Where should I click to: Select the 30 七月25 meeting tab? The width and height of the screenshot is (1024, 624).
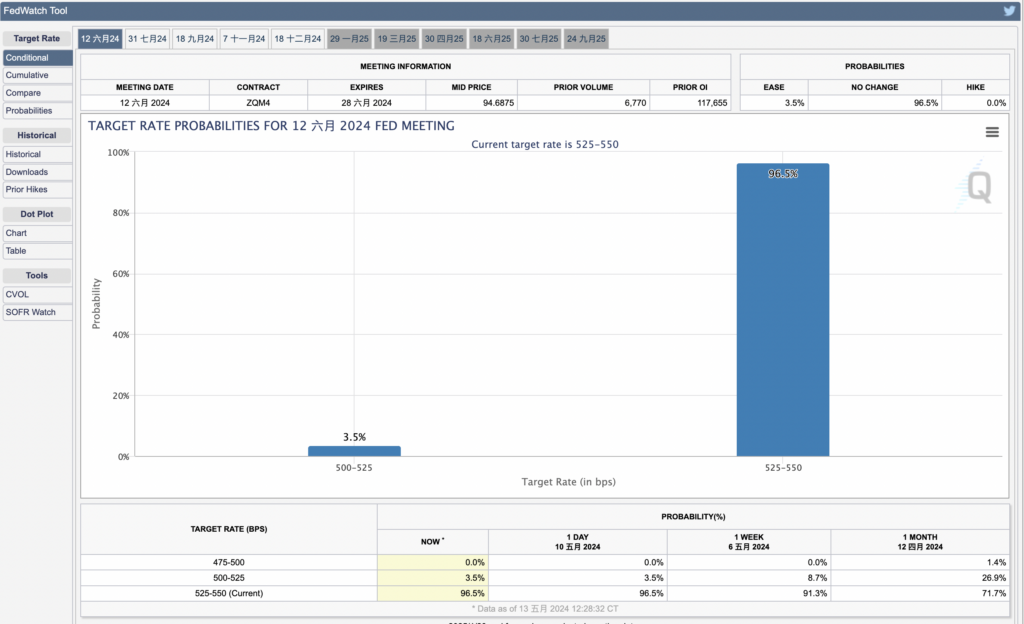(539, 39)
